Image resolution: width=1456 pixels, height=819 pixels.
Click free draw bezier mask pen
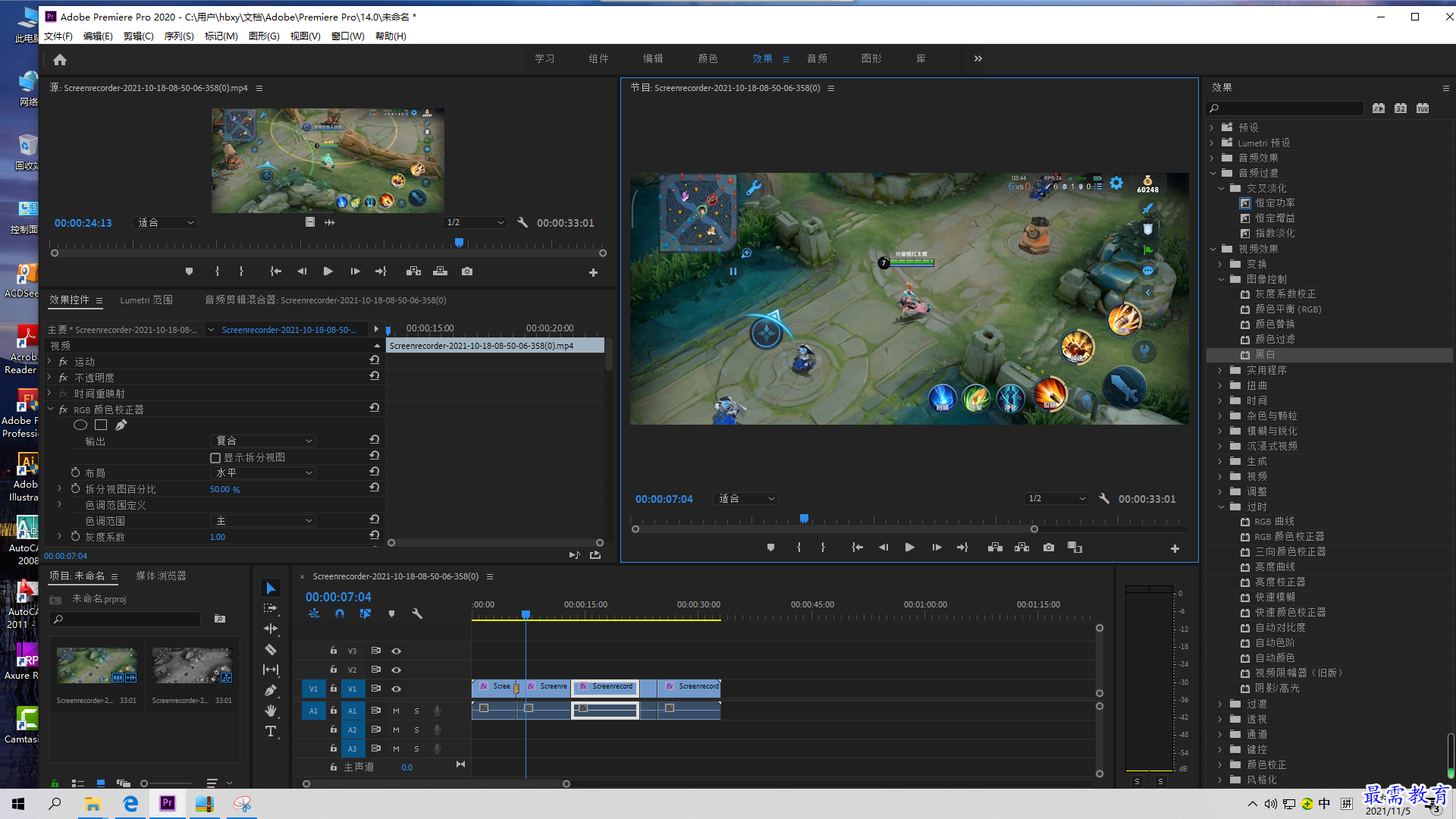pos(121,425)
